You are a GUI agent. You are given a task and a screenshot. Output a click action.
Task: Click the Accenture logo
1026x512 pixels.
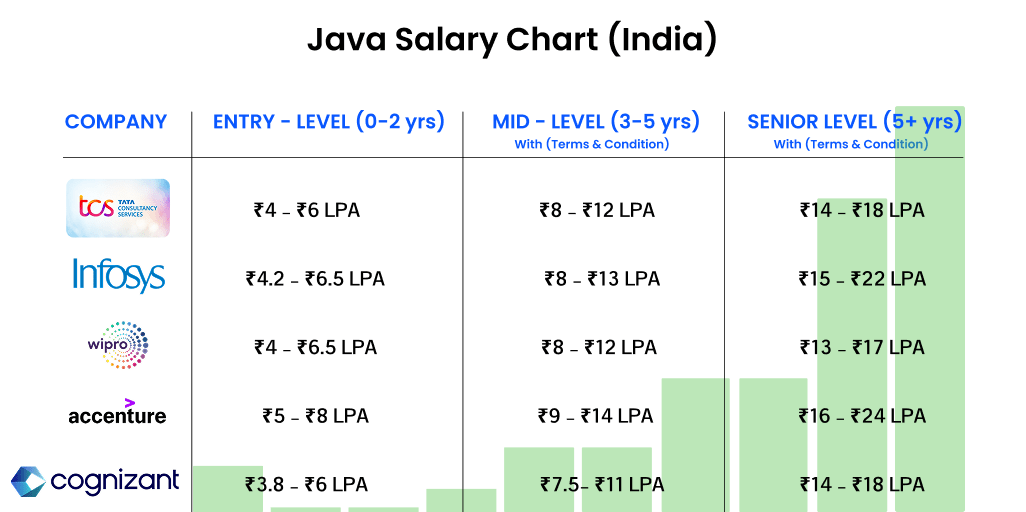(117, 413)
